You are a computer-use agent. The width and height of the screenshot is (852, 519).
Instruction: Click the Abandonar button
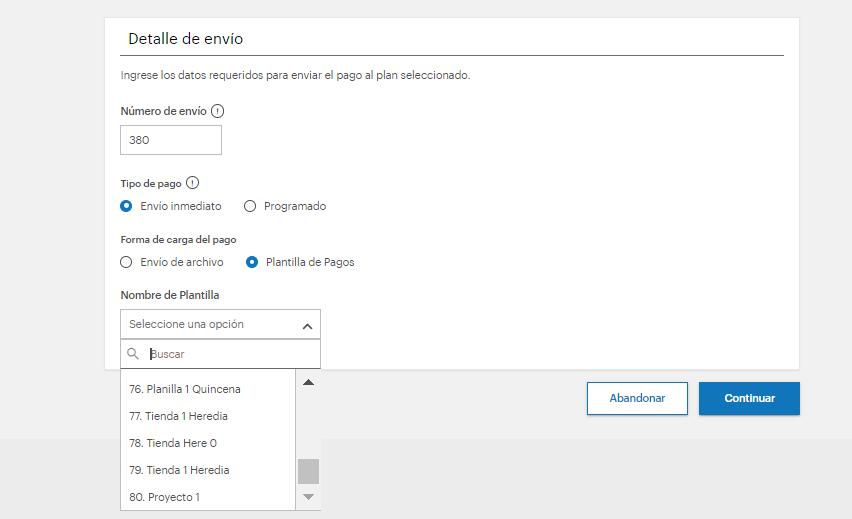[637, 398]
